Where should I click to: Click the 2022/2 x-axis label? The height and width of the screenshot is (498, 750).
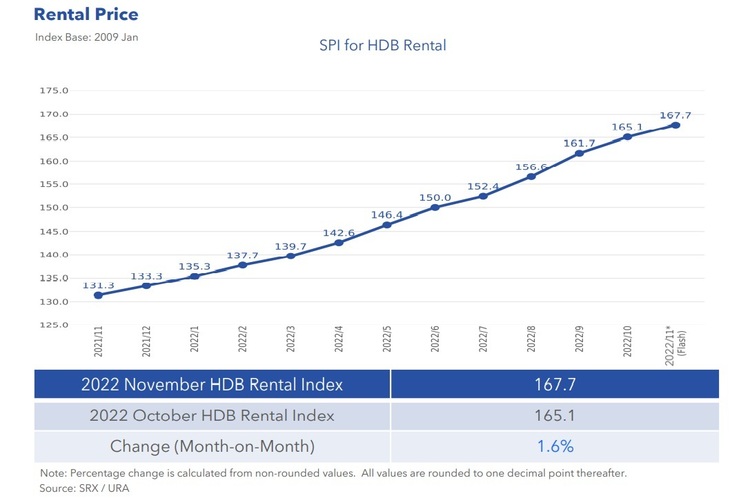(x=243, y=339)
